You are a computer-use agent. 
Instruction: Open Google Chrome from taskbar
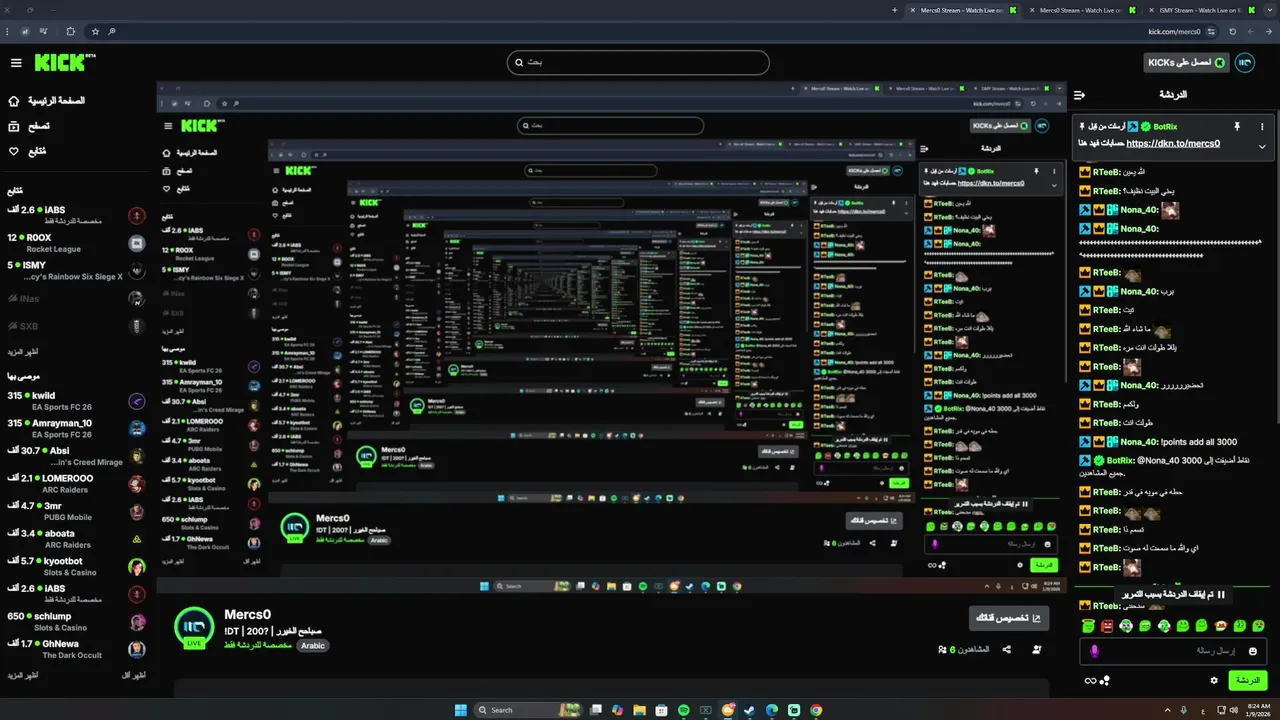pos(816,710)
